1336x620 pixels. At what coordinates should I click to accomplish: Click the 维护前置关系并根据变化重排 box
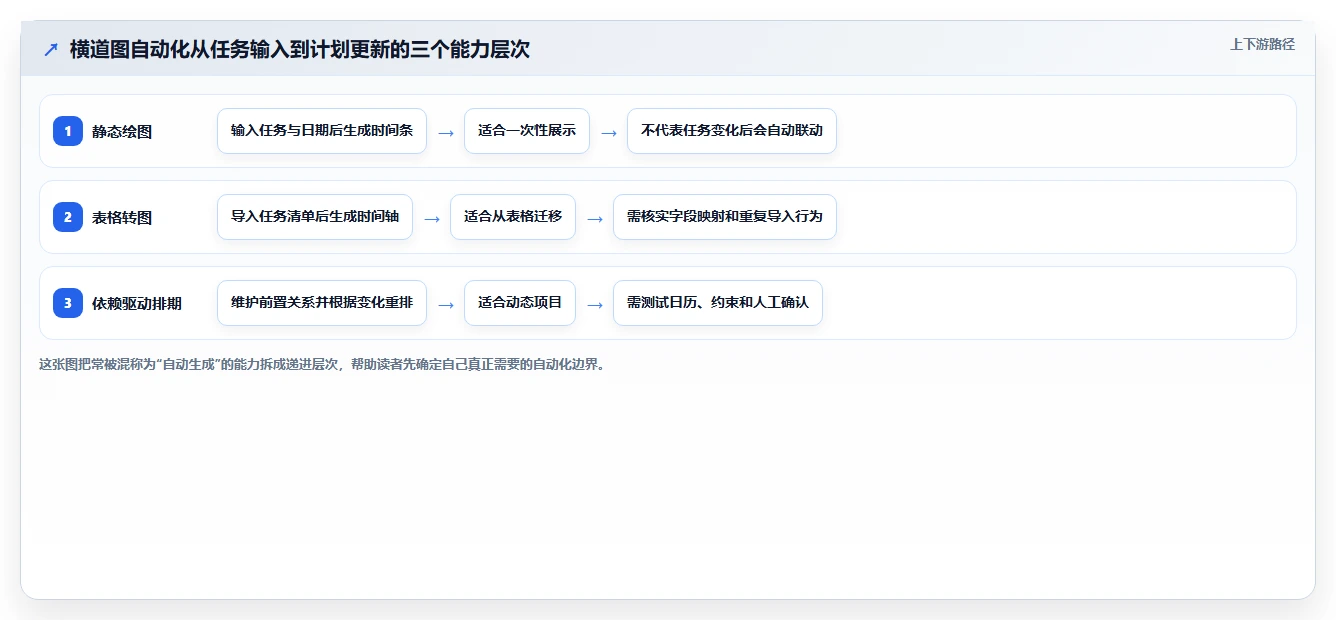[x=322, y=303]
